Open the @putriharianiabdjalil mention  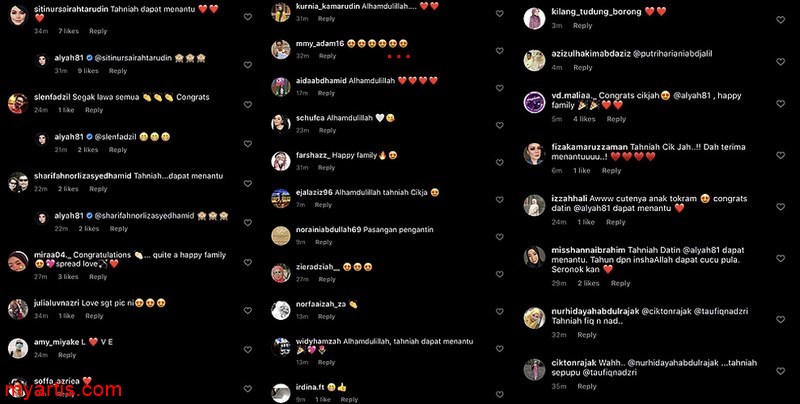[672, 54]
